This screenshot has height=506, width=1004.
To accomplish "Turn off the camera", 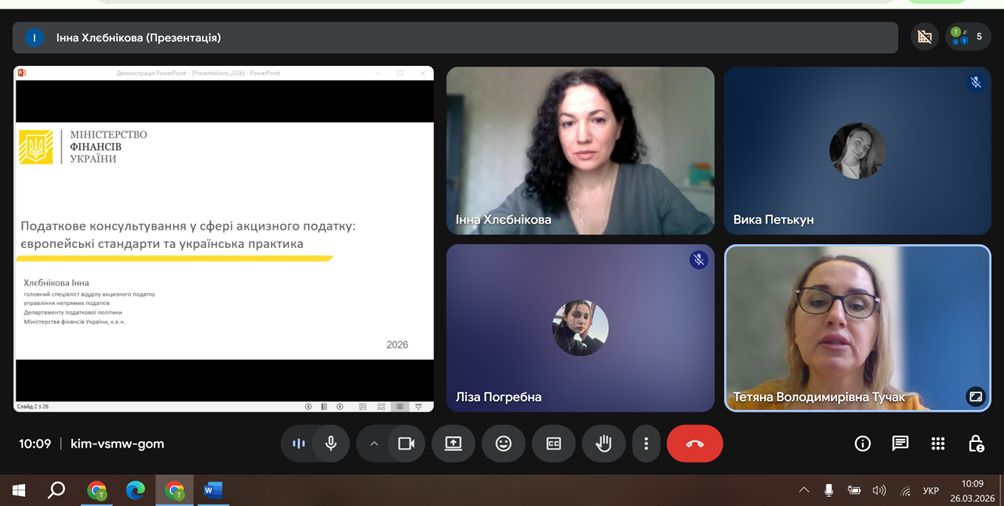I will tap(406, 443).
